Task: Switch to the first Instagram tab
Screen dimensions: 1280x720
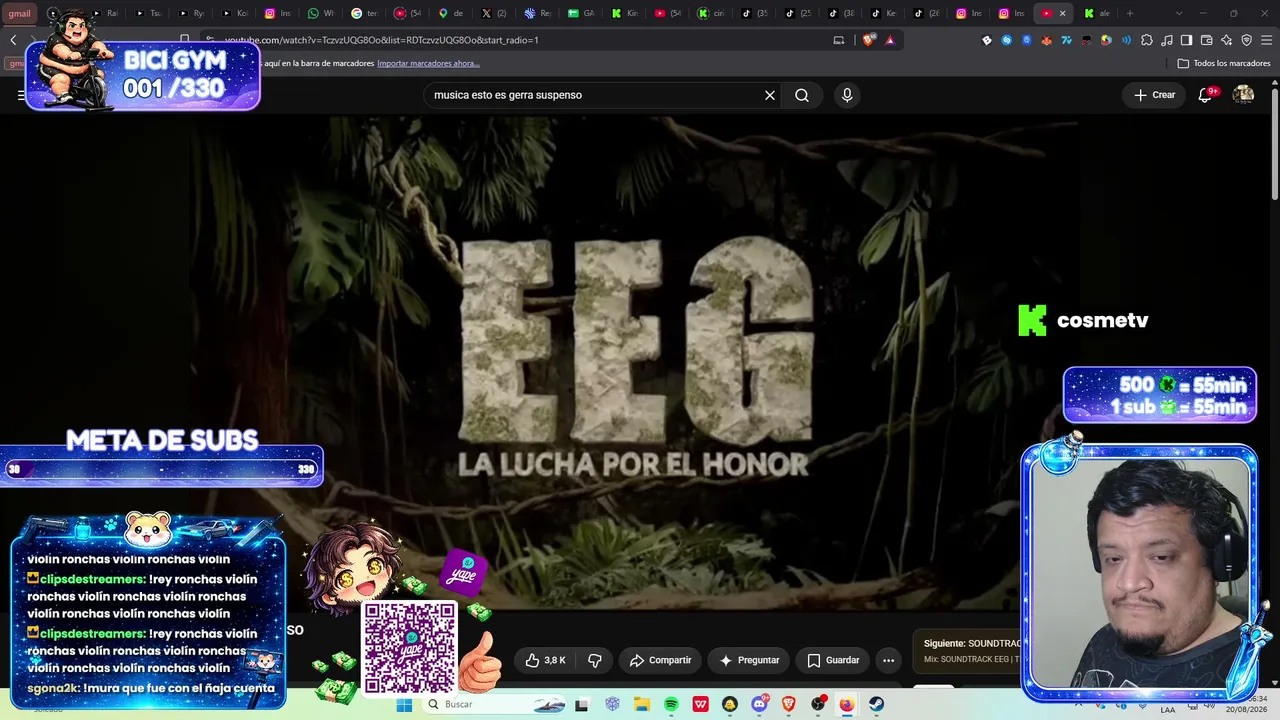Action: pos(276,13)
